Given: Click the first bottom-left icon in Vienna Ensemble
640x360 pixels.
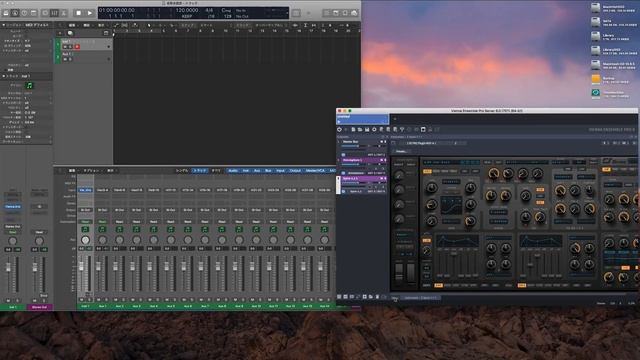Looking at the screenshot, I should point(339,297).
